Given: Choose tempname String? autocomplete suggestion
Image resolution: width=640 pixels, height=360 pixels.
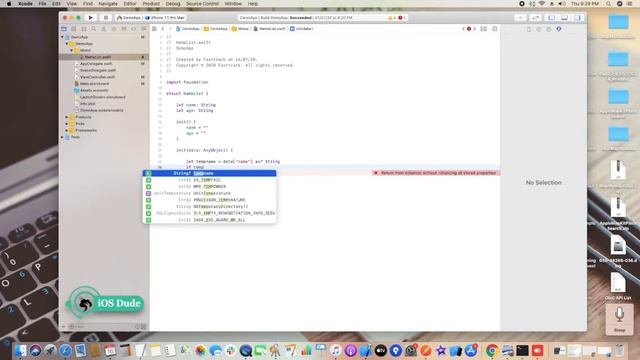Looking at the screenshot, I should (x=209, y=173).
